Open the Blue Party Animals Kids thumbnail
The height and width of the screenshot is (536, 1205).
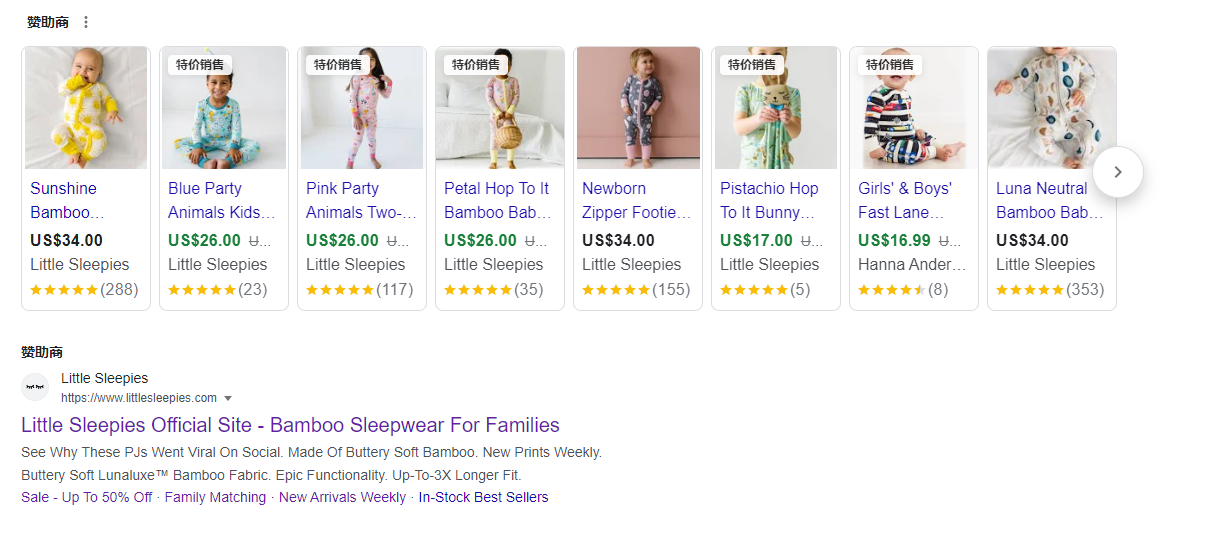coord(224,108)
